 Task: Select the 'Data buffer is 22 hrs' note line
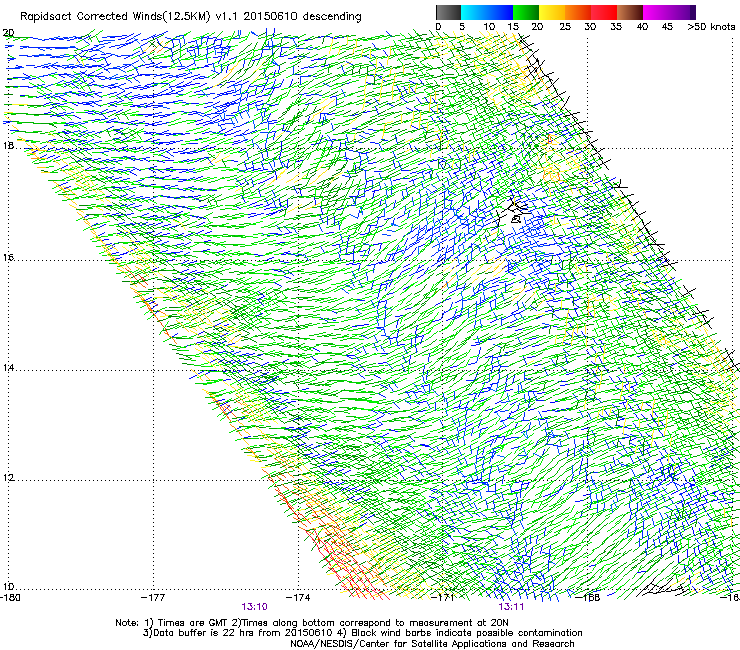click(x=362, y=633)
